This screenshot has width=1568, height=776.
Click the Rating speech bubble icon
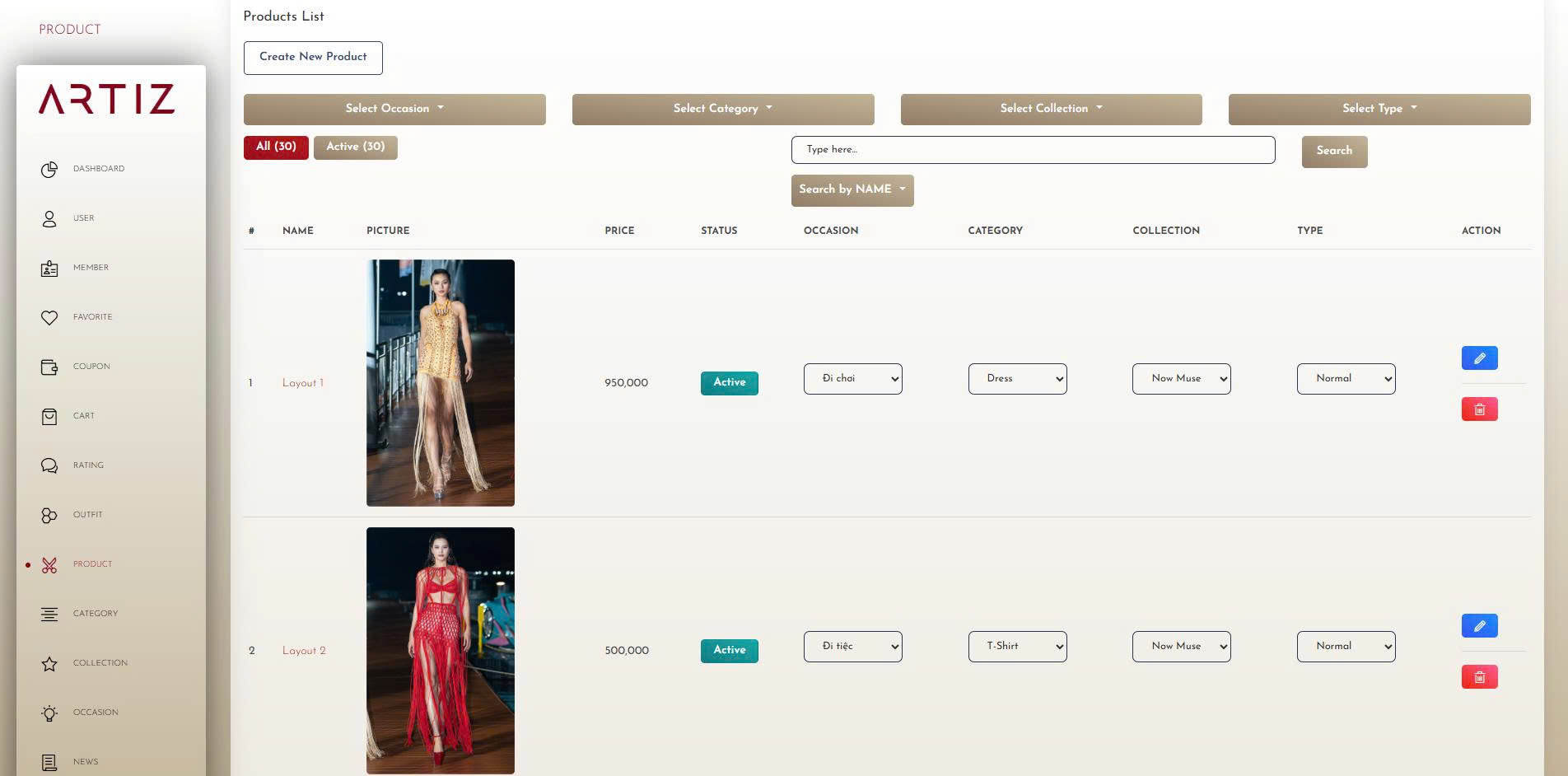pos(49,465)
